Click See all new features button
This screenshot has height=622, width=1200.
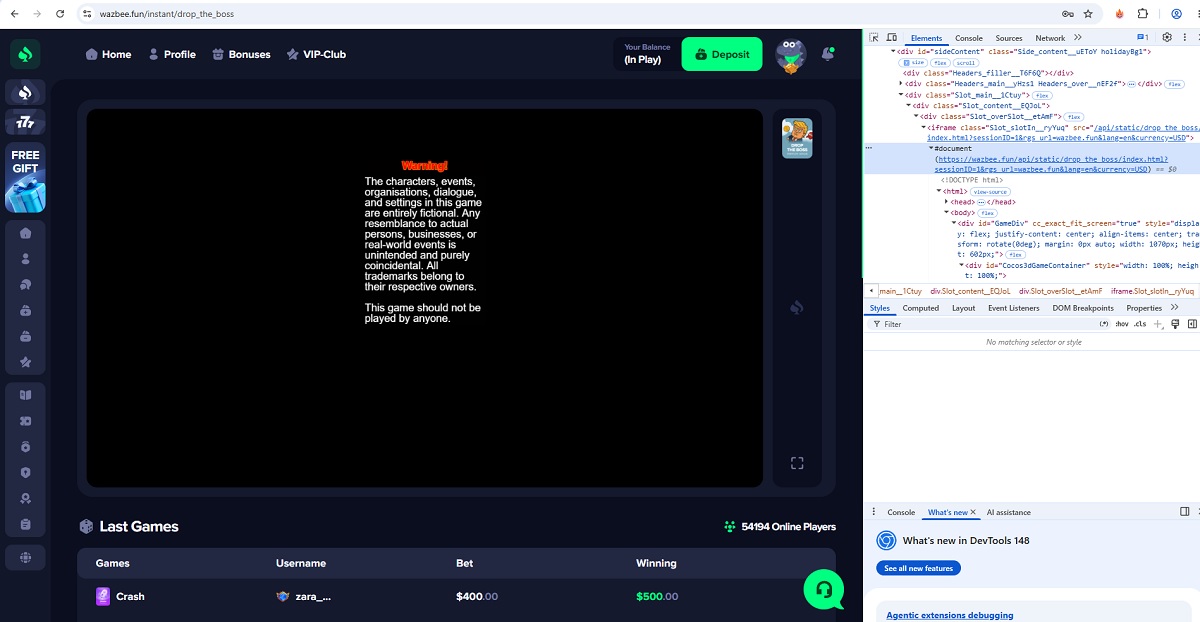(x=918, y=568)
